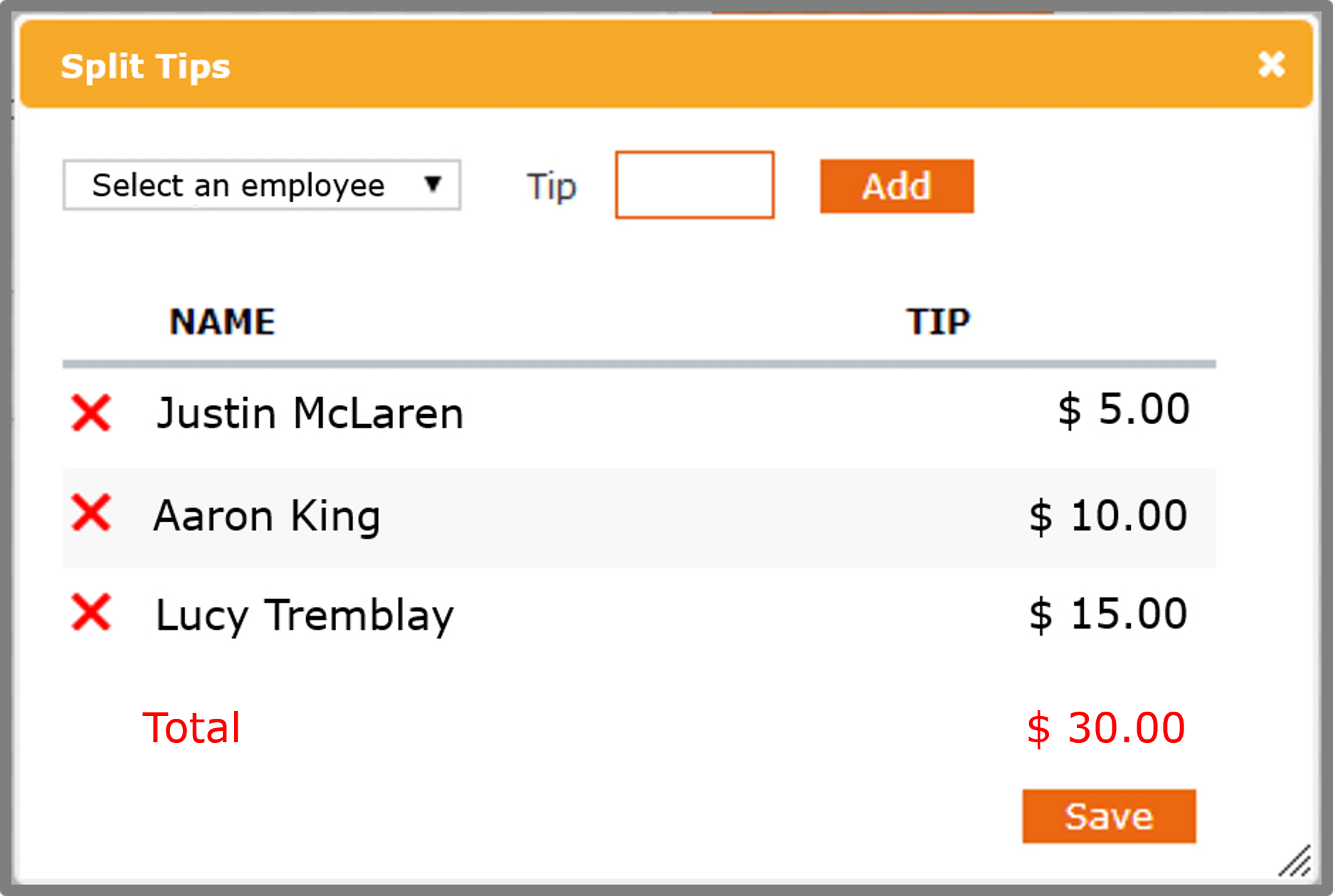Save the tip split

[1109, 816]
